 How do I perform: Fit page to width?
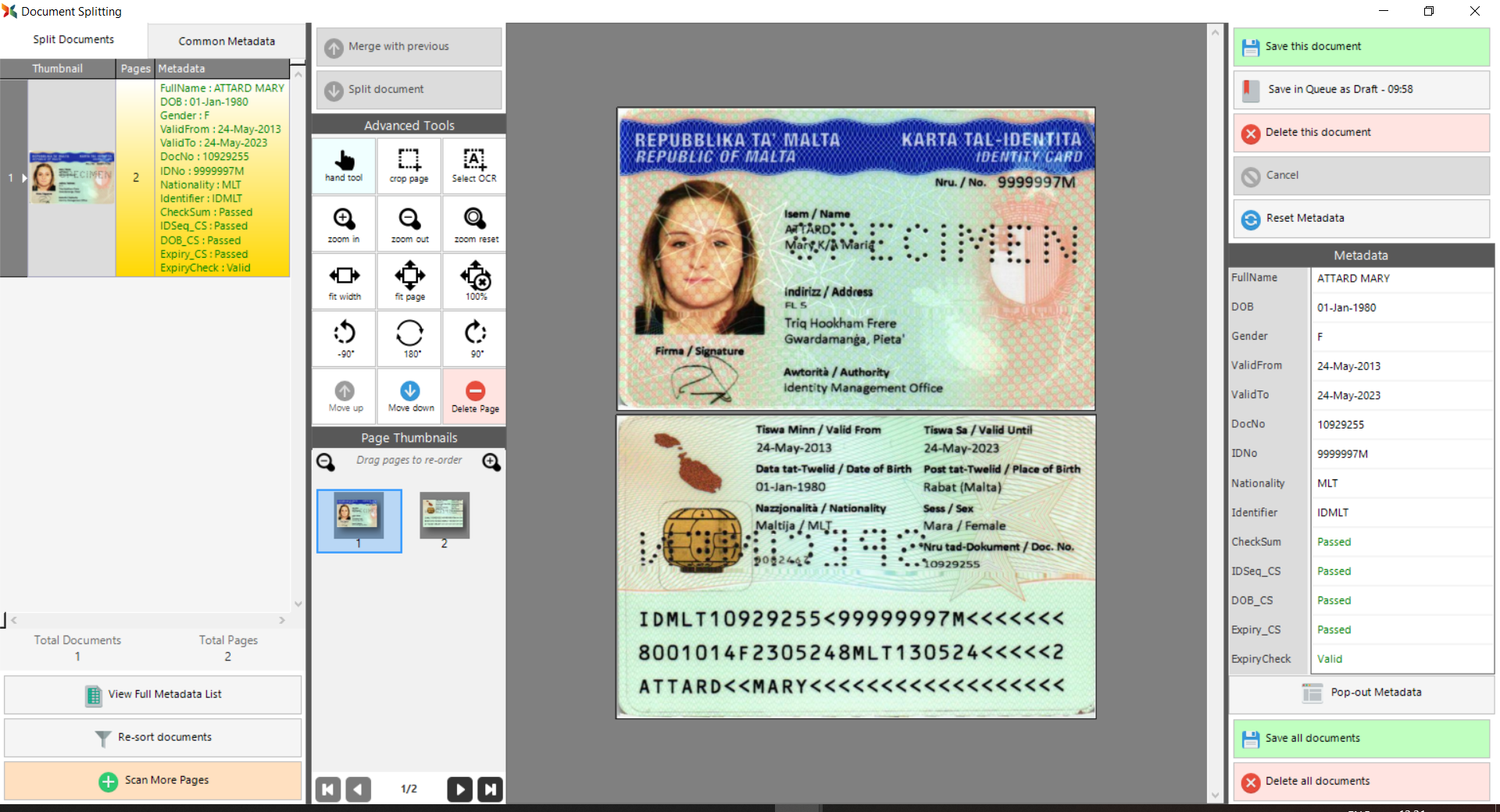(344, 281)
